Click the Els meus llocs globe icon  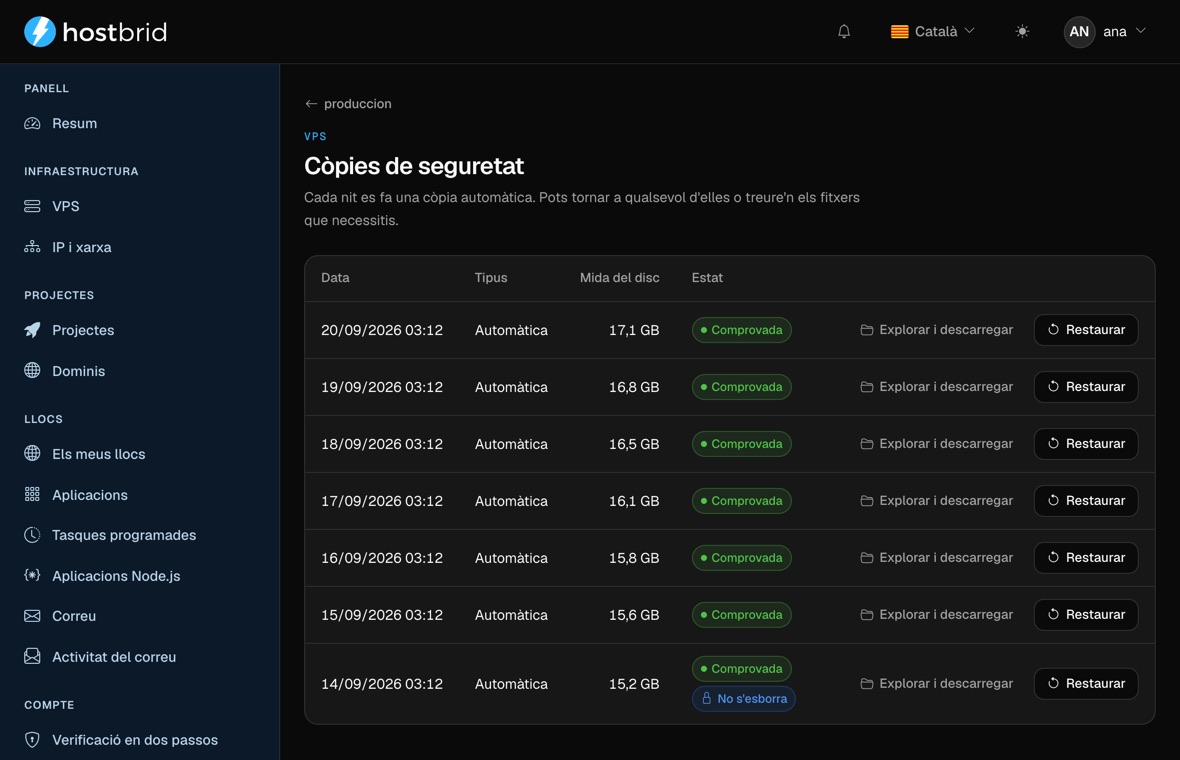pos(32,453)
